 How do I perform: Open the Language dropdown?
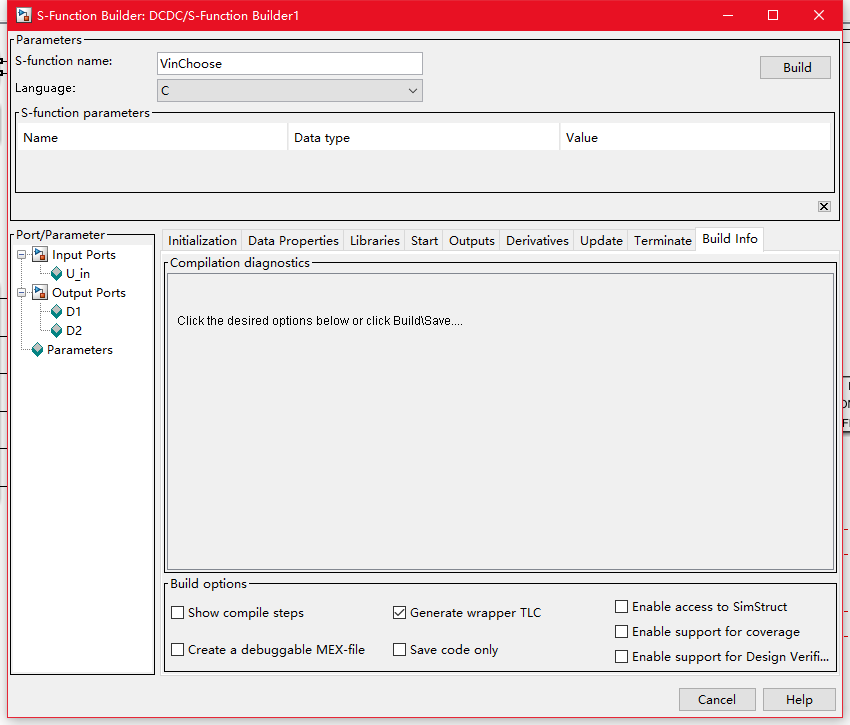pyautogui.click(x=289, y=91)
